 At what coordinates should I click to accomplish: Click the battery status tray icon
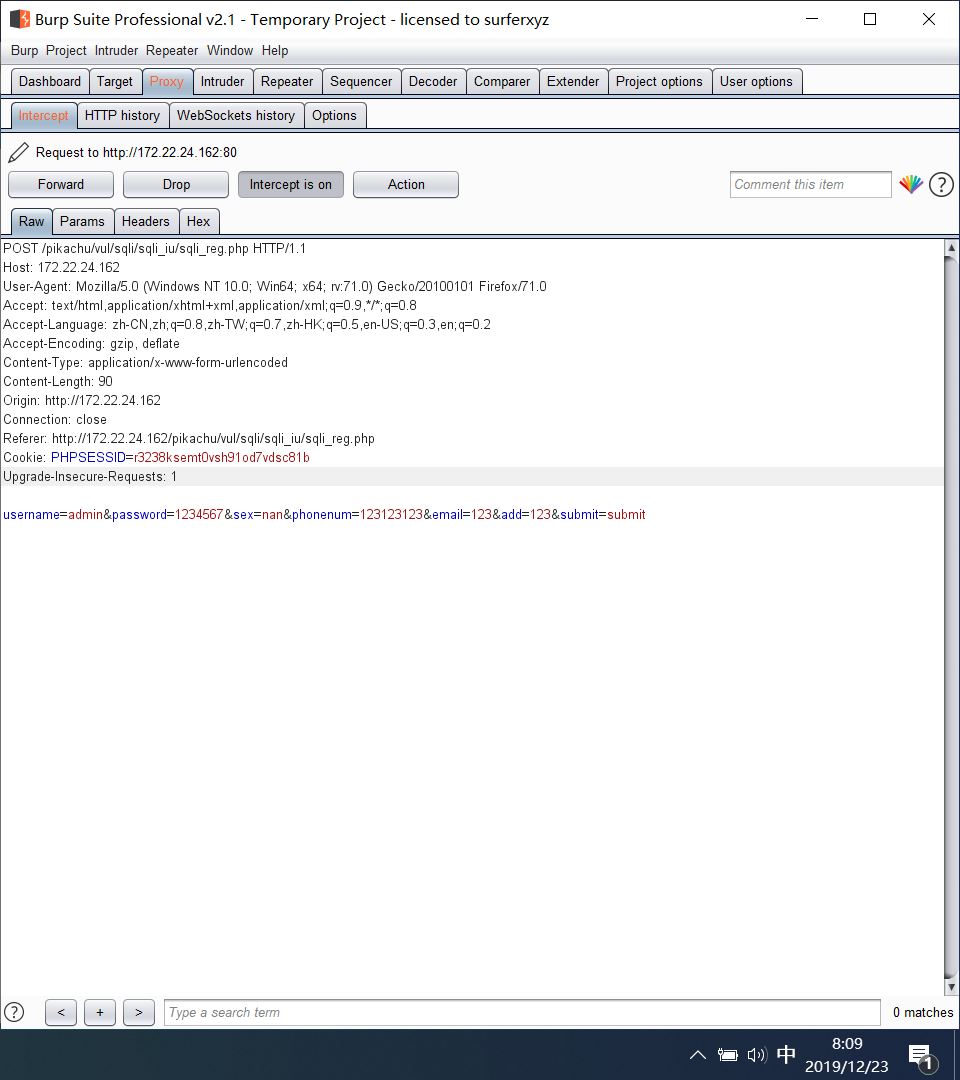(x=727, y=1055)
